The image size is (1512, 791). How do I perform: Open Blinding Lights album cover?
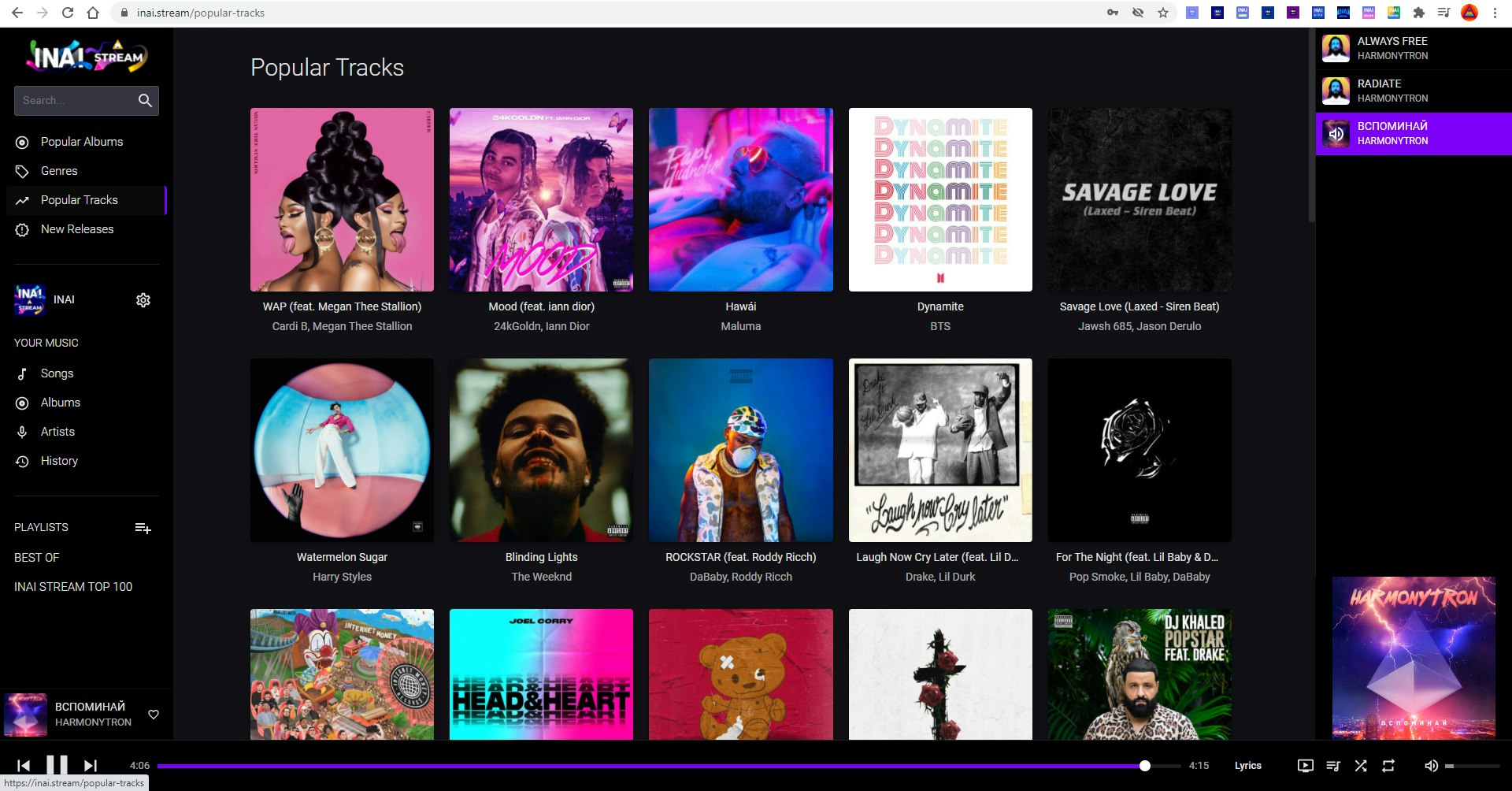pos(541,450)
